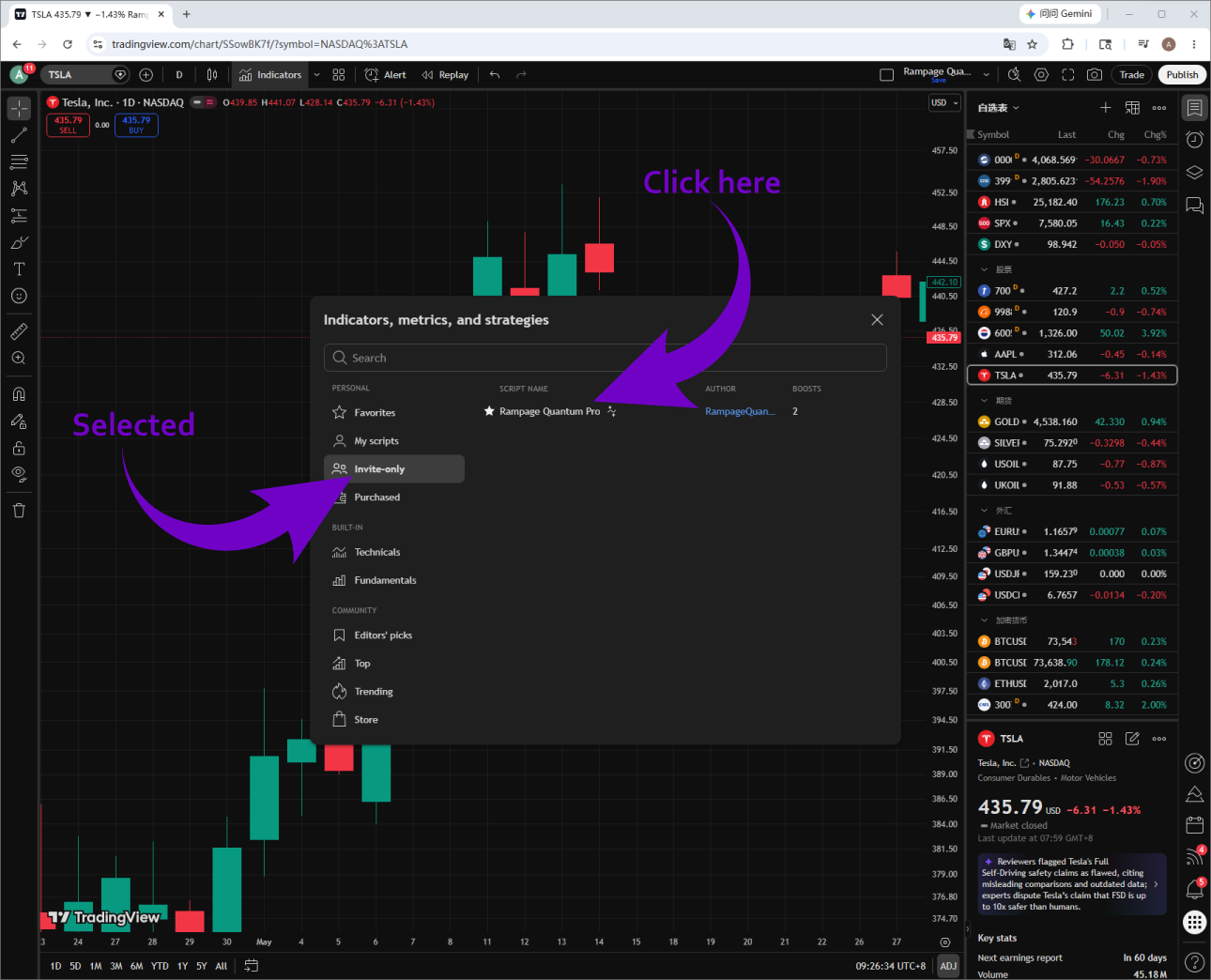The height and width of the screenshot is (980, 1211).
Task: Open compare or add symbol
Action: [x=146, y=75]
